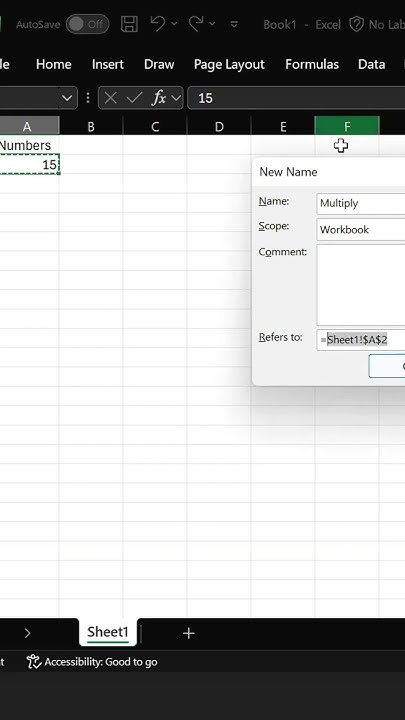Screen dimensions: 405x720
Task: Click the Save disk icon
Action: pos(129,24)
